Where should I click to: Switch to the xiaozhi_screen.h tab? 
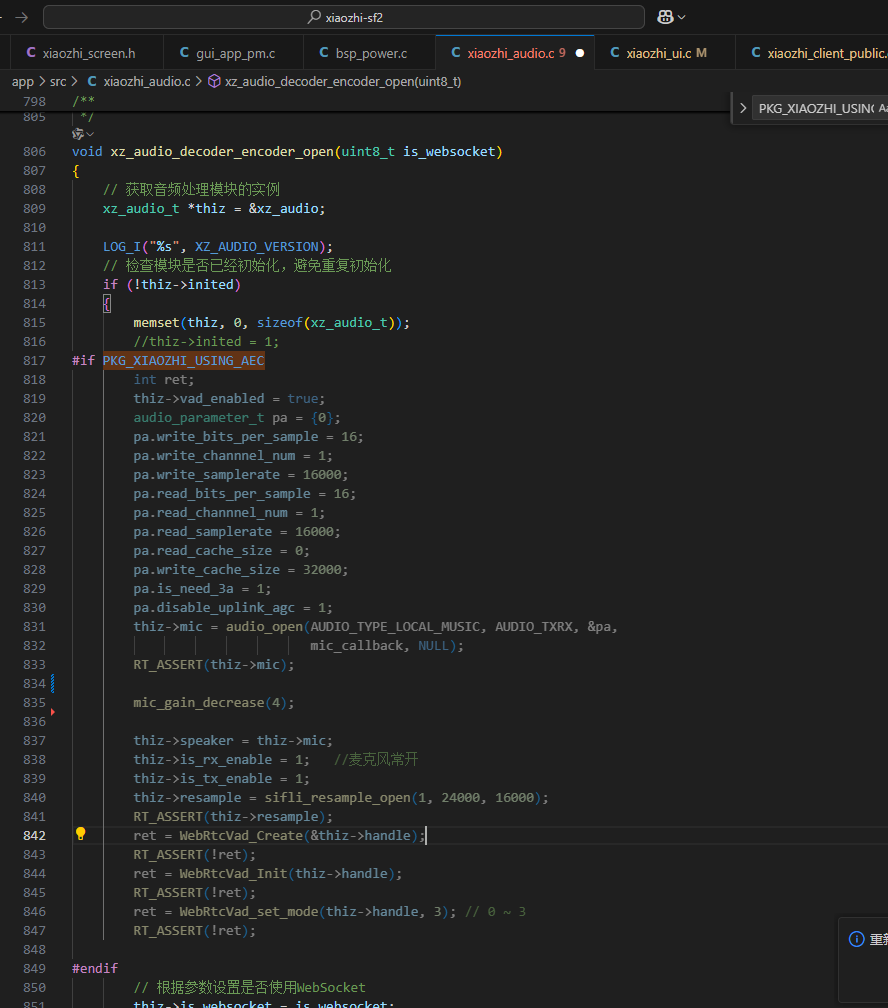pos(88,53)
